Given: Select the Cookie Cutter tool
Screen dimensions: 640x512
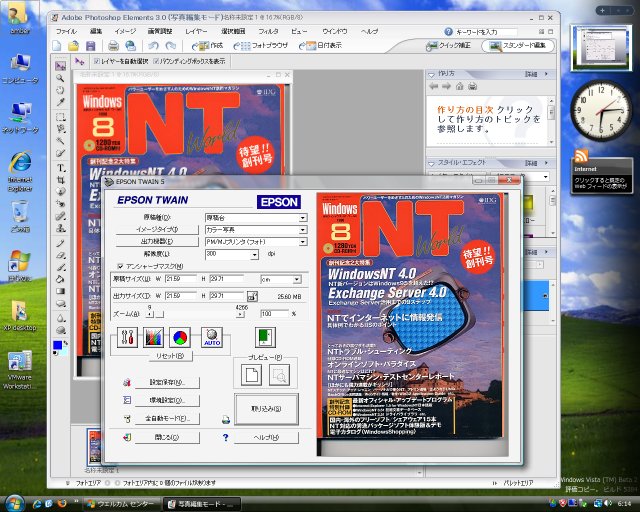Looking at the screenshot, I should 60,191.
